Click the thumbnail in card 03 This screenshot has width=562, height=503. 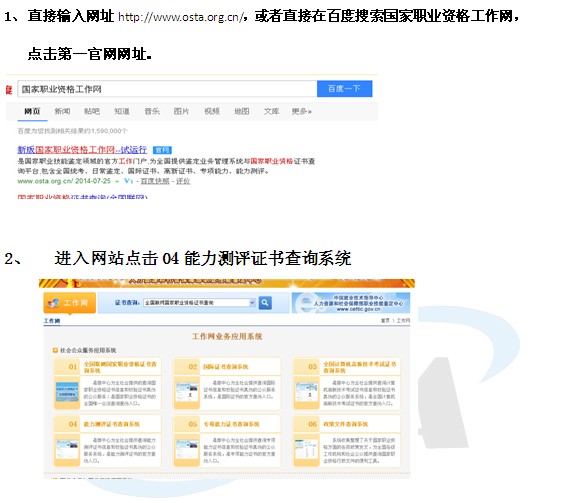point(306,392)
